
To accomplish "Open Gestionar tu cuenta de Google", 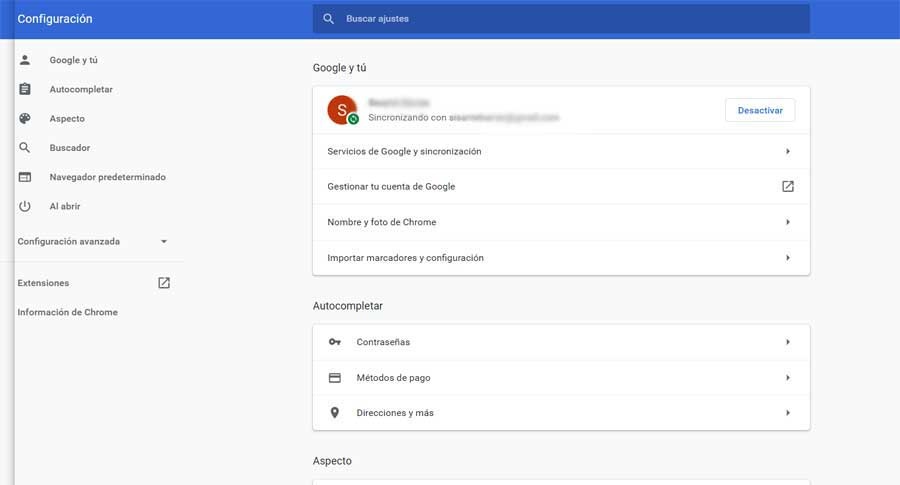I will (x=561, y=187).
